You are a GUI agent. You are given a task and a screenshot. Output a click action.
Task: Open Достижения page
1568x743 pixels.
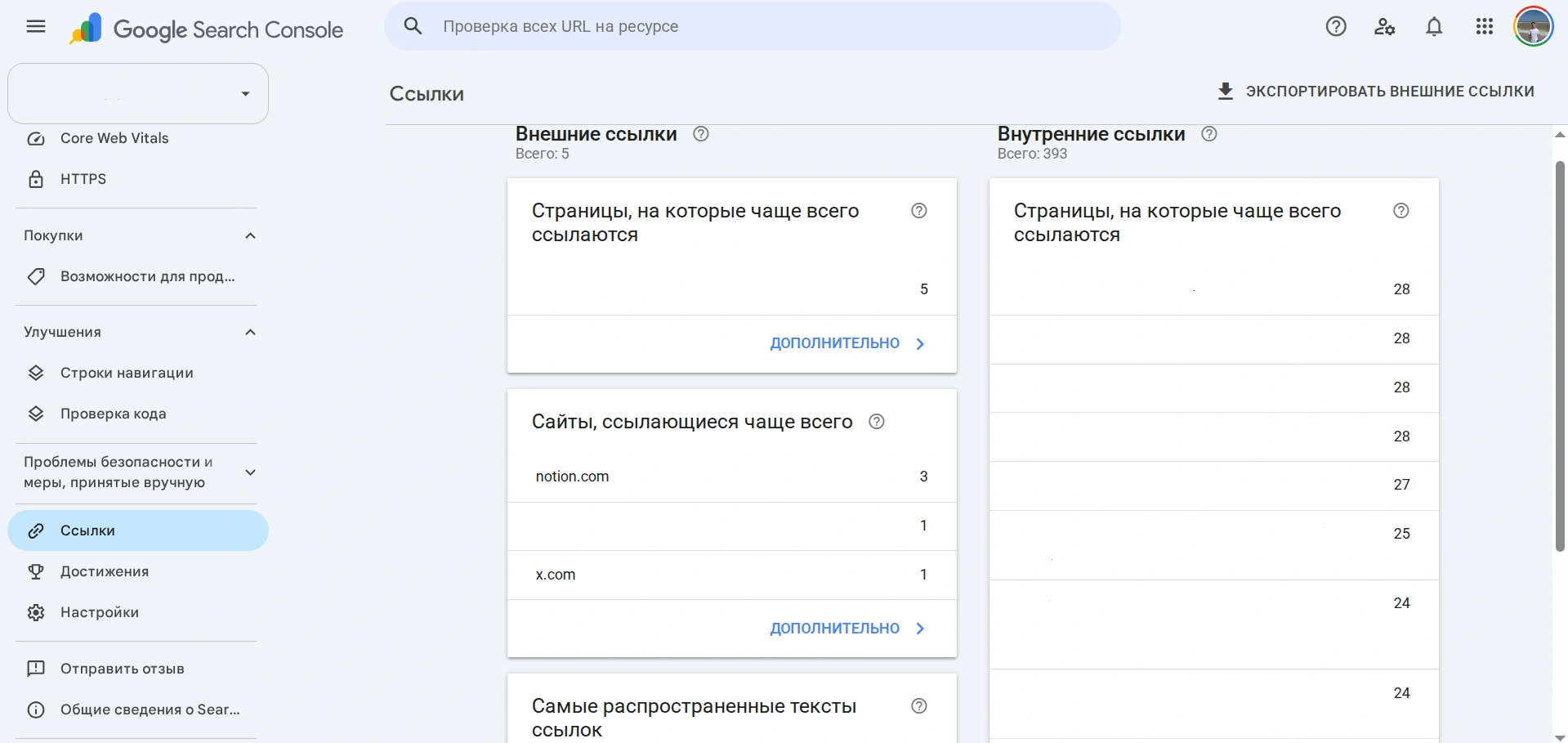[138, 571]
